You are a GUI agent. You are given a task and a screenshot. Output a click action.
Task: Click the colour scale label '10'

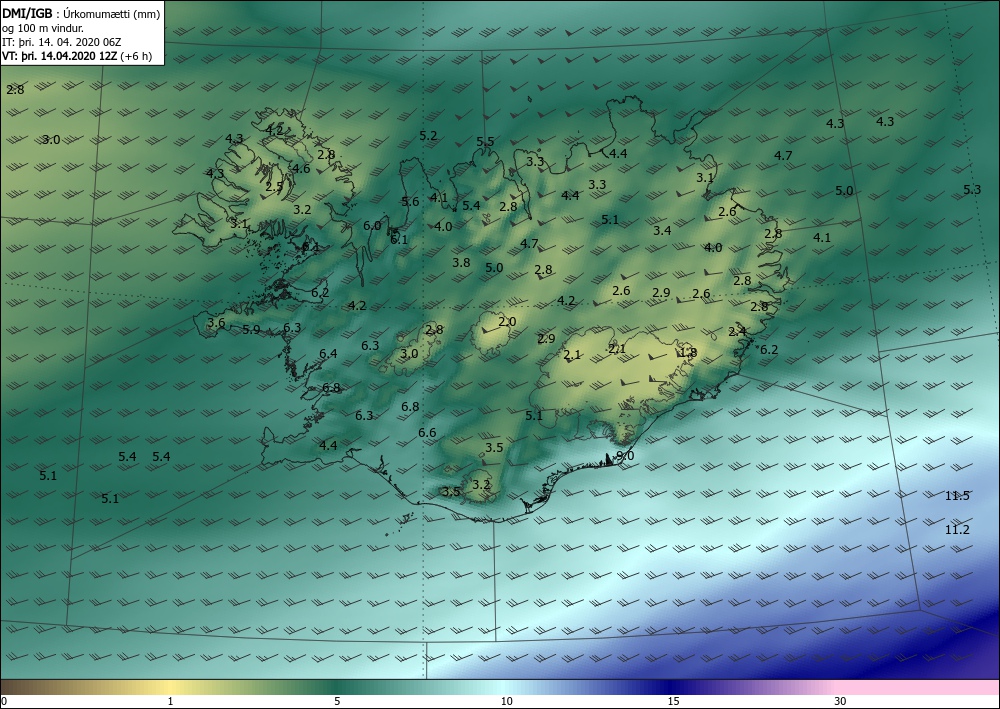pos(506,701)
